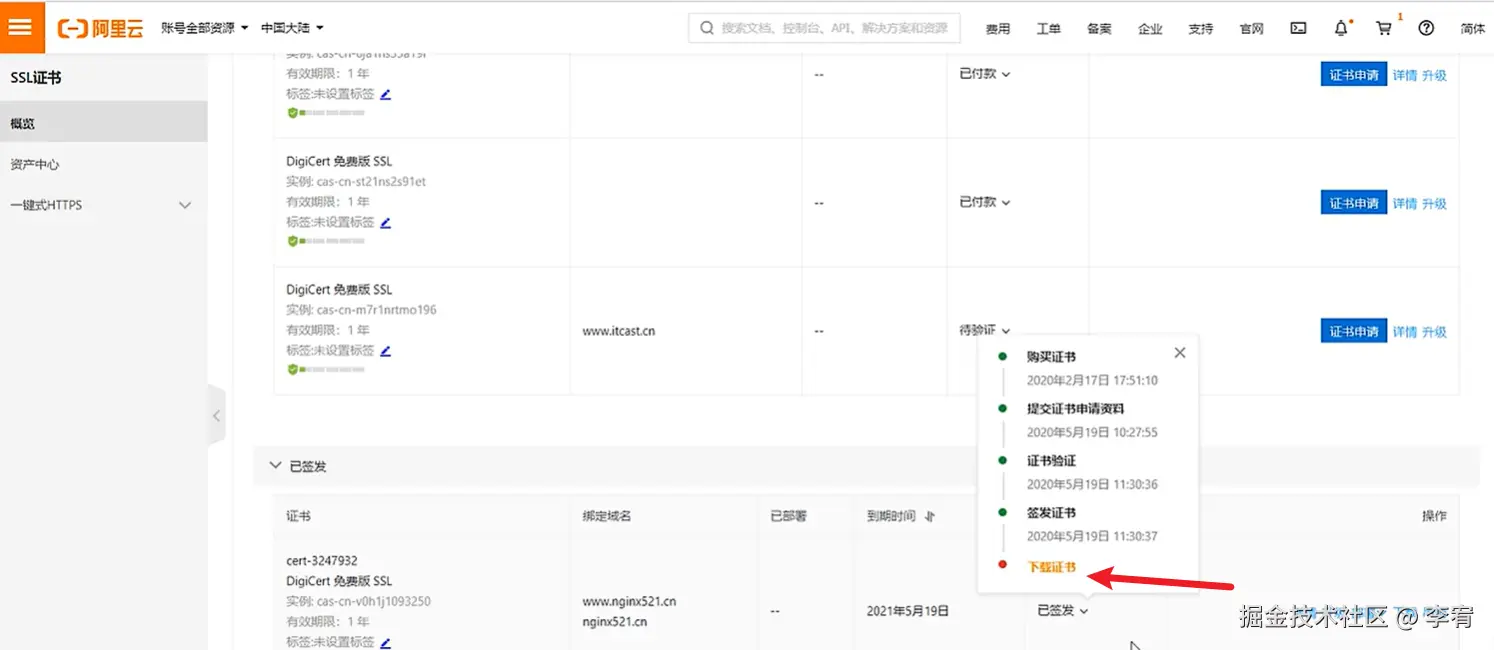Toggle 待验证 status dropdown for www.itcast.cn

(984, 330)
